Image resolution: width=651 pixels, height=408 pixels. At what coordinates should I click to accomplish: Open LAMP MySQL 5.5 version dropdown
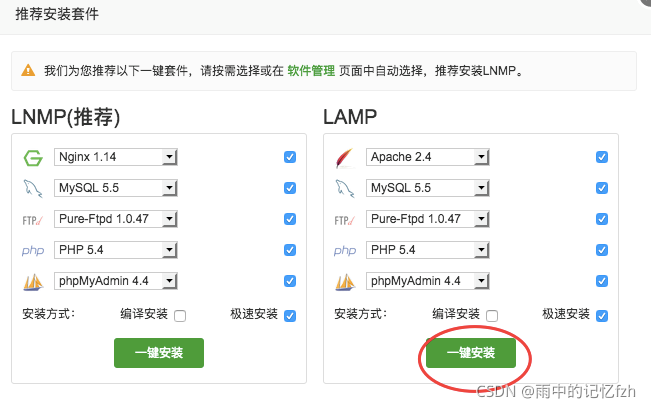pyautogui.click(x=428, y=188)
